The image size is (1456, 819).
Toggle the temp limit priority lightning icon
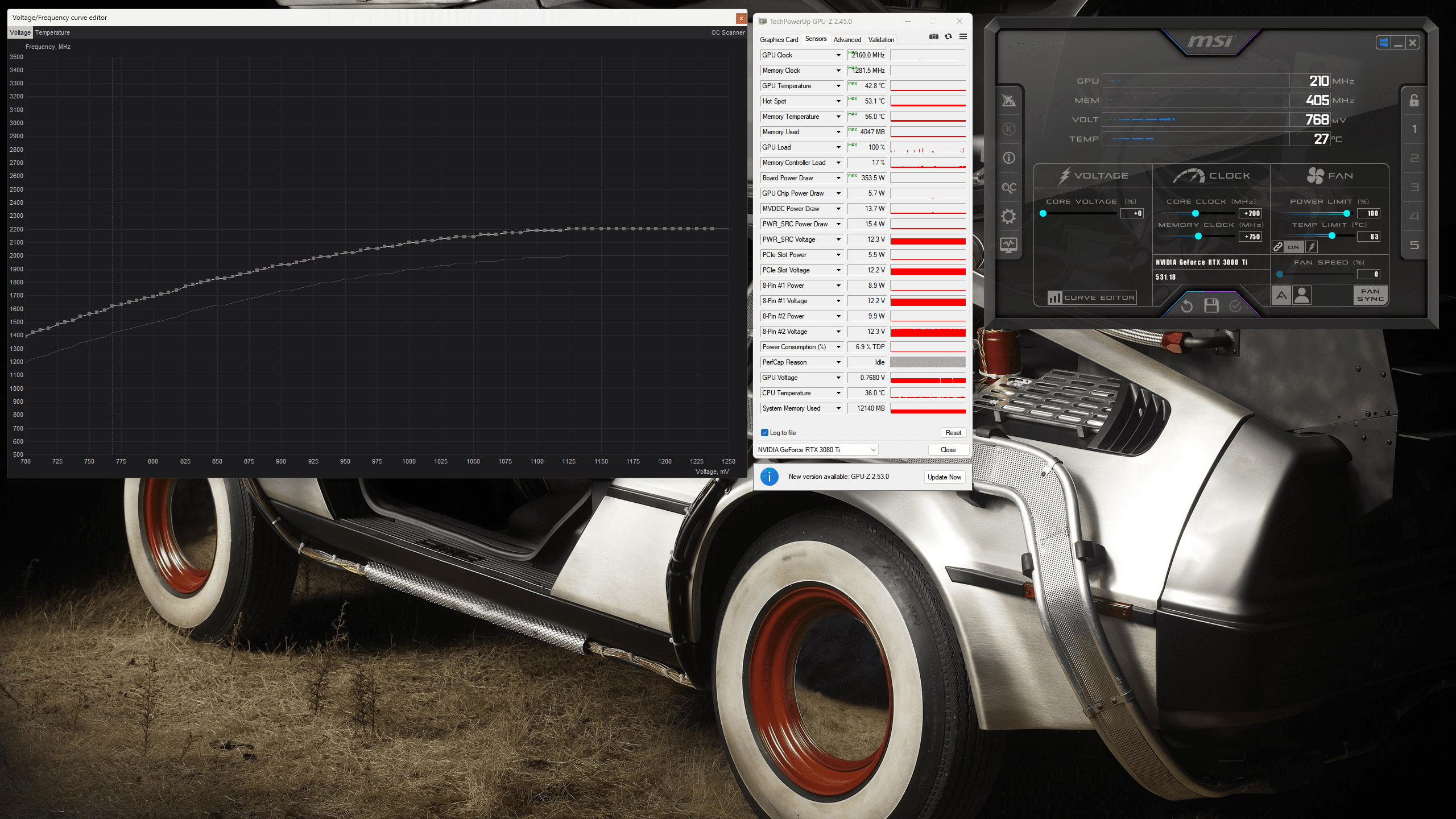[1311, 247]
